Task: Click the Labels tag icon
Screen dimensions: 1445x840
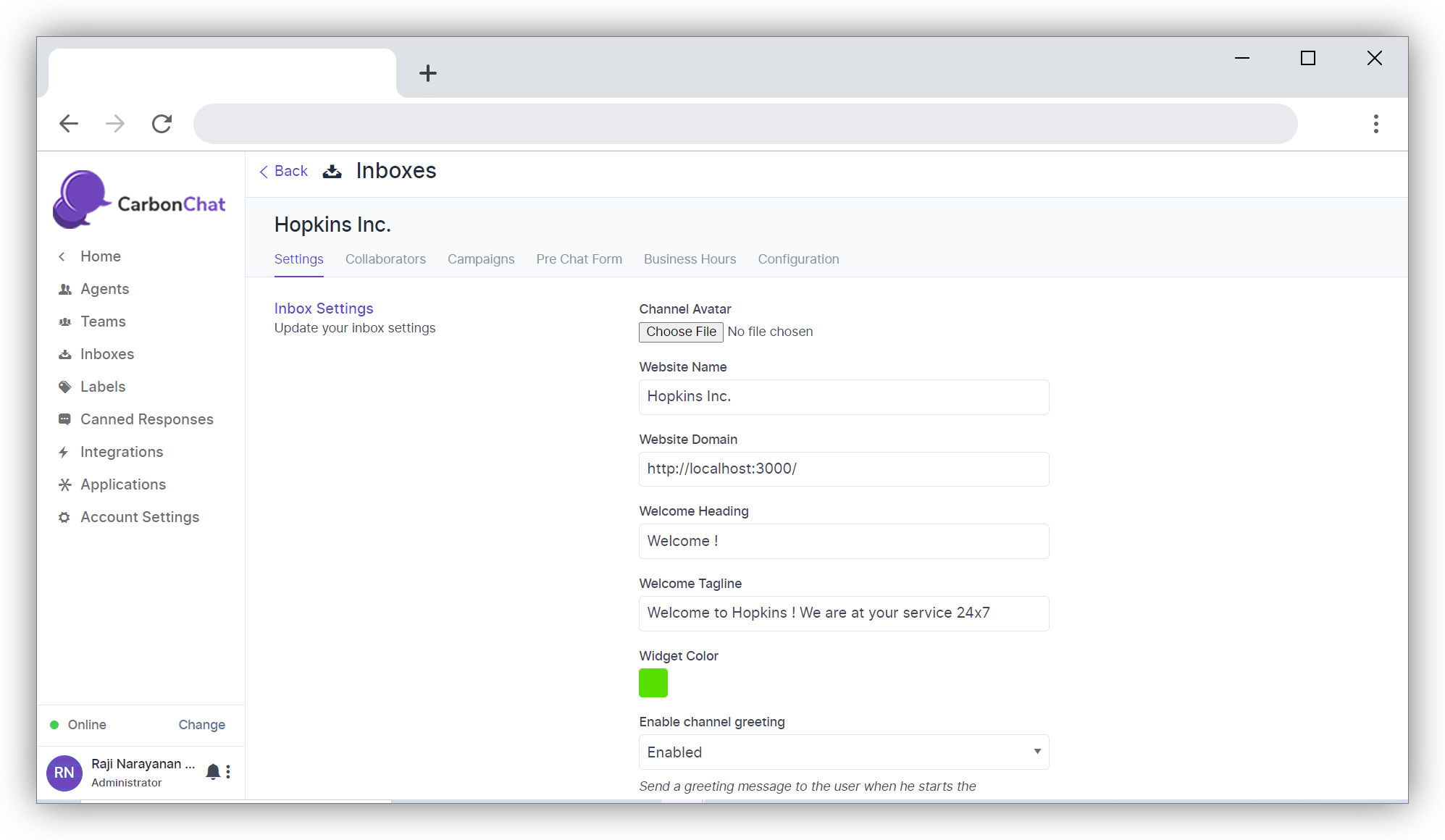Action: pyautogui.click(x=64, y=387)
